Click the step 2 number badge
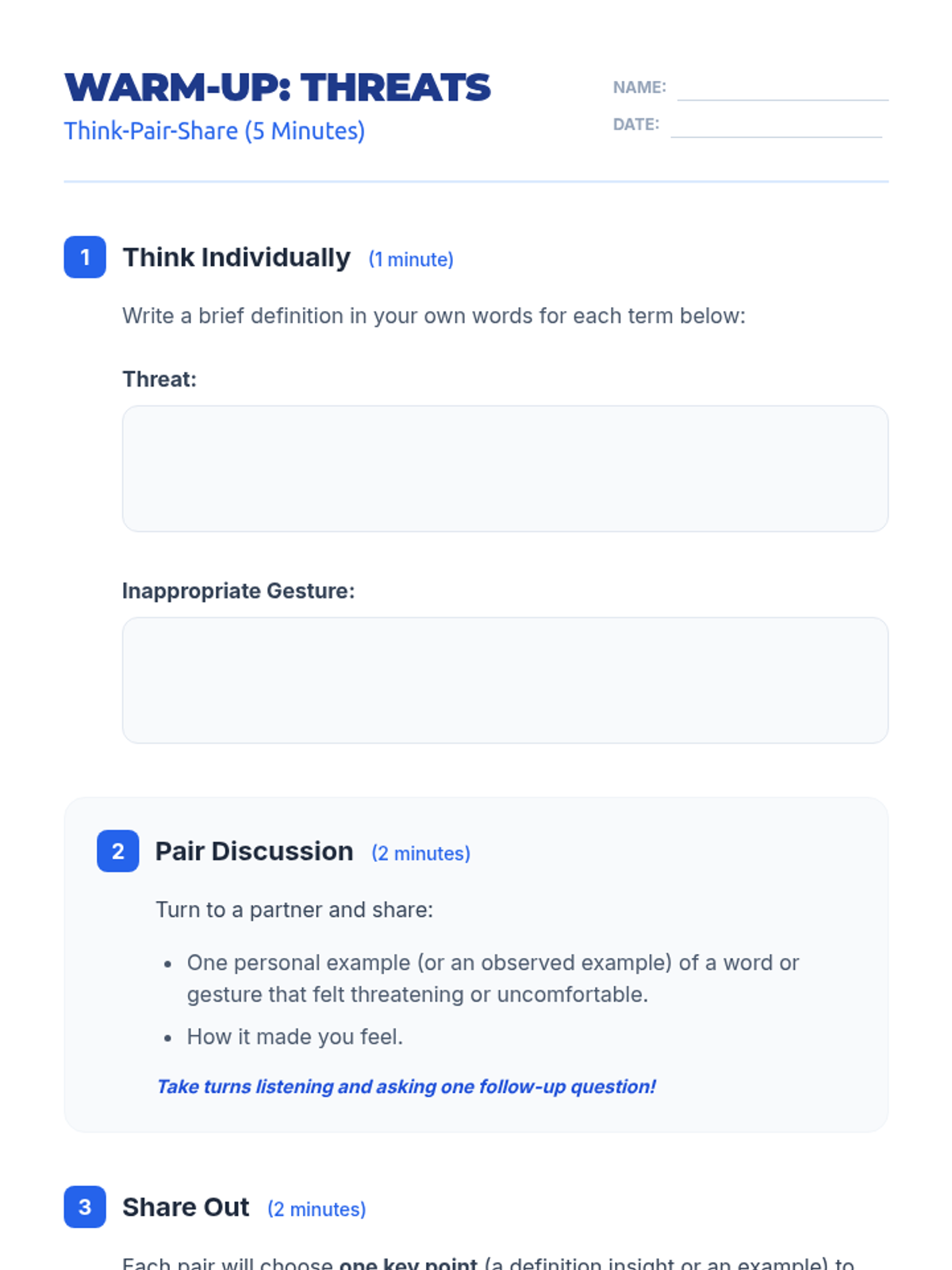The height and width of the screenshot is (1270, 952). [x=117, y=851]
